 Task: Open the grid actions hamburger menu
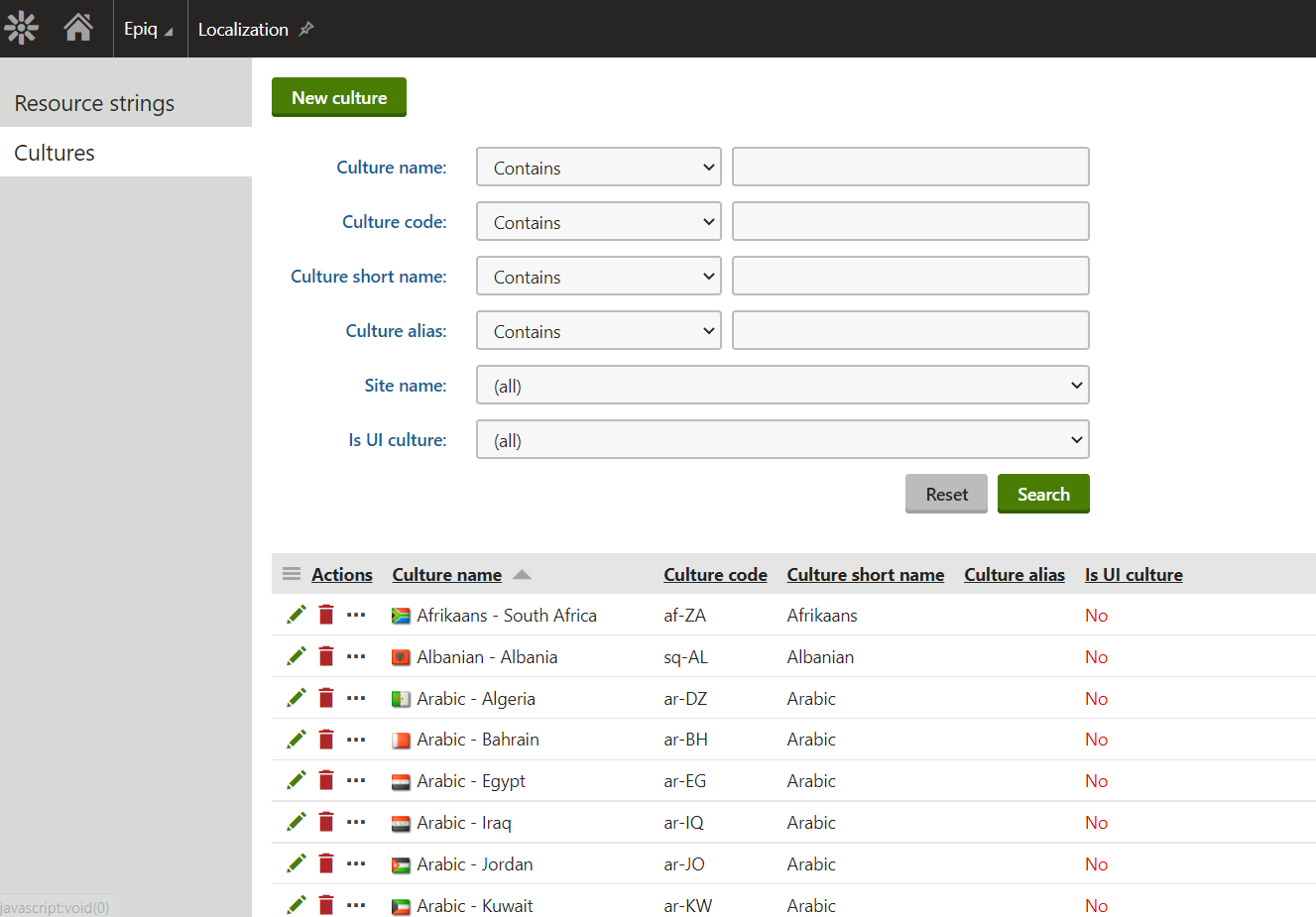click(x=292, y=574)
